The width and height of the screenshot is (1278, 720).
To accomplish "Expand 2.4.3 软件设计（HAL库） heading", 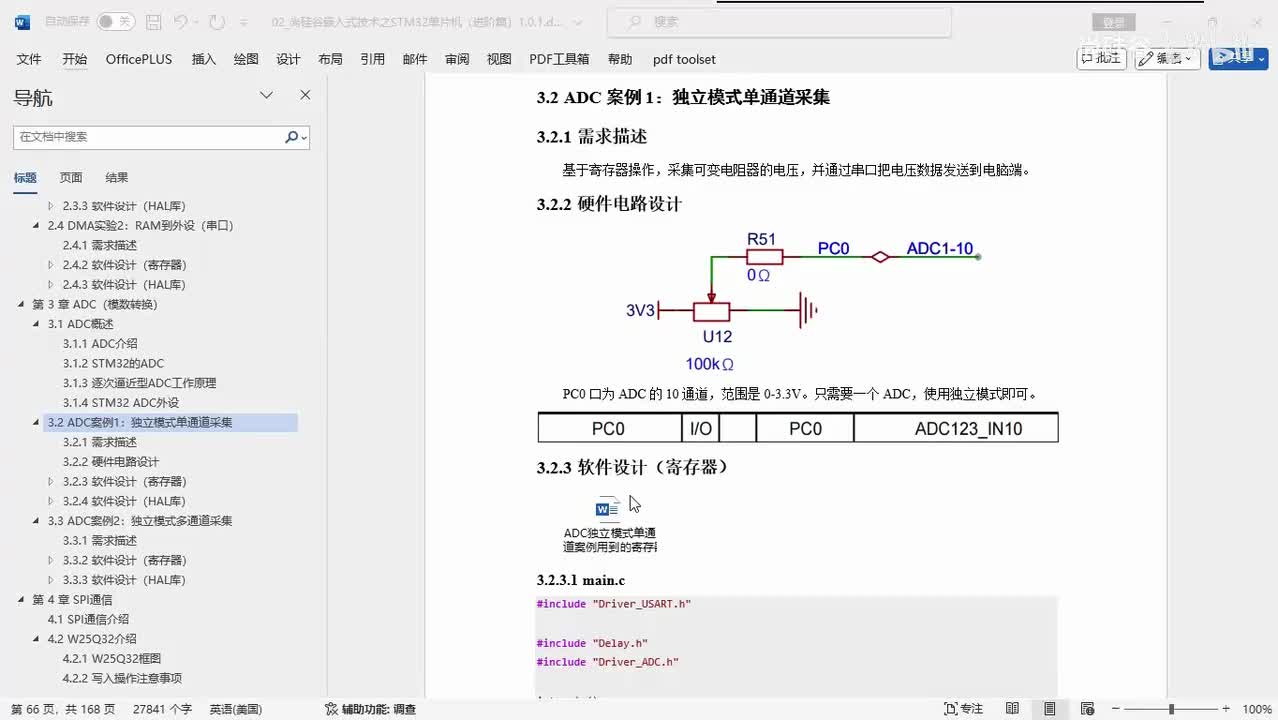I will click(x=51, y=285).
